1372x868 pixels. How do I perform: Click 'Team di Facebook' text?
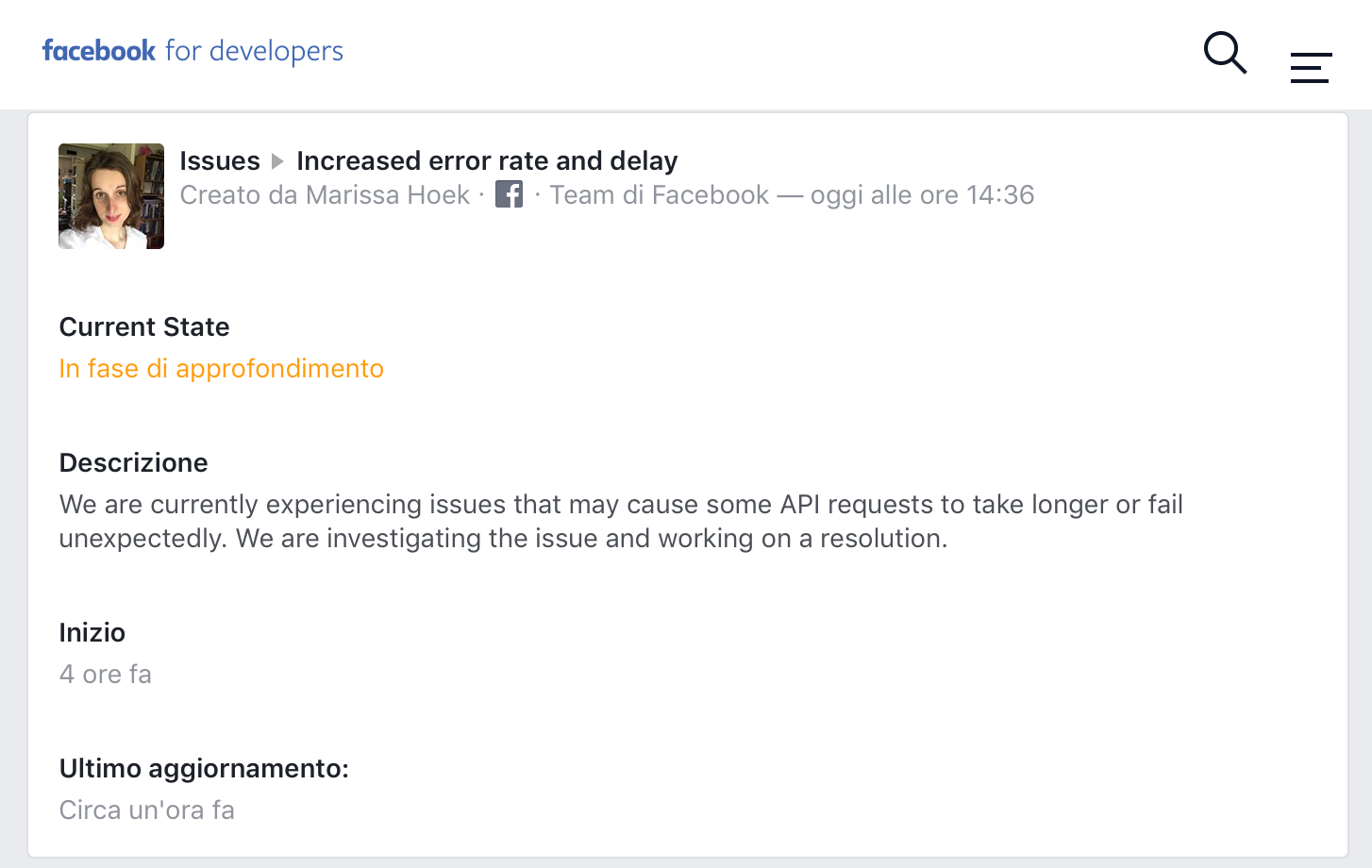point(659,194)
